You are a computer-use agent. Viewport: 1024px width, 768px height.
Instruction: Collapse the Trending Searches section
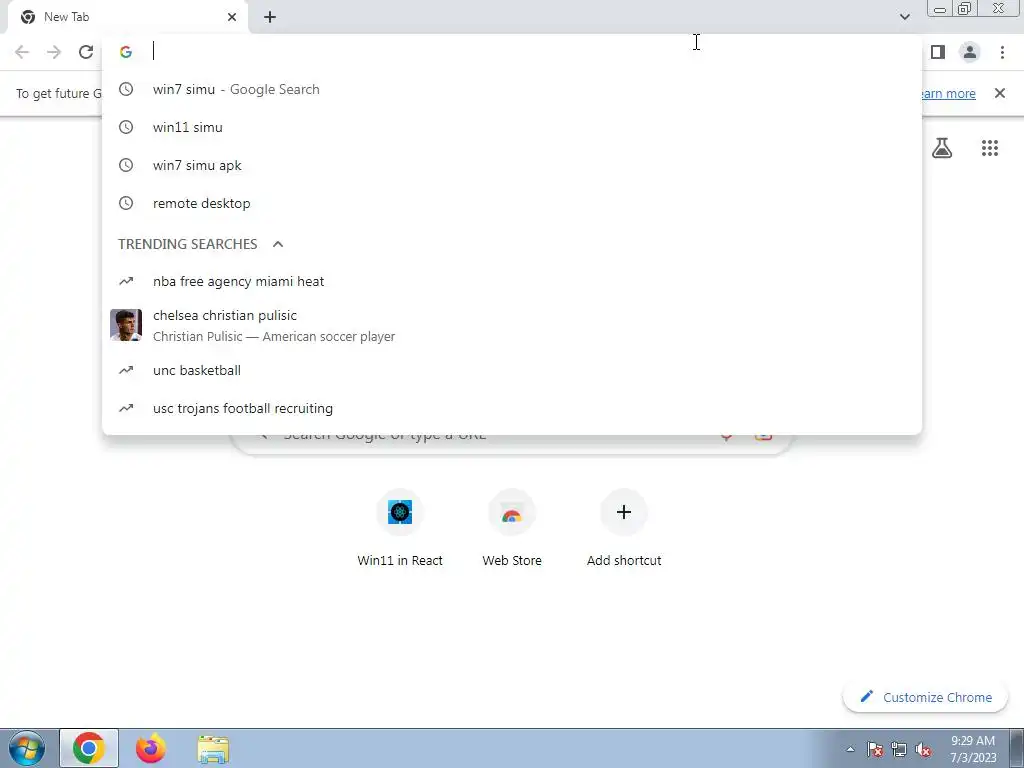278,244
